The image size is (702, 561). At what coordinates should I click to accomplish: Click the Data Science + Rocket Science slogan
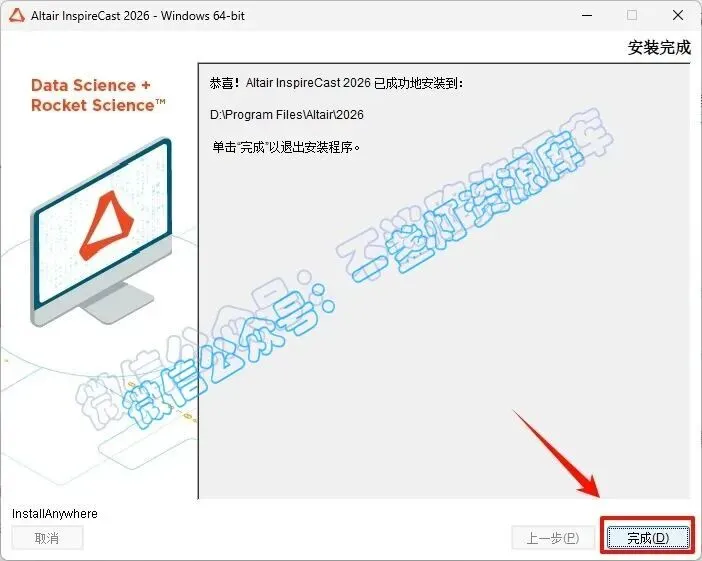(98, 95)
